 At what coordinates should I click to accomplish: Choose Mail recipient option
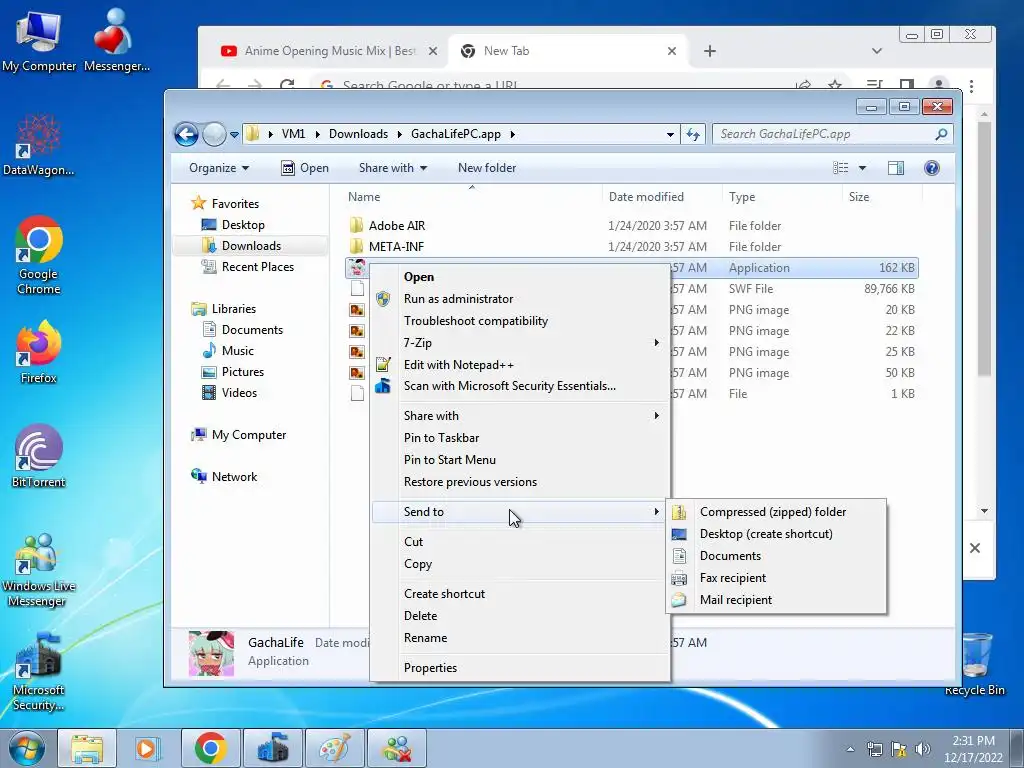pyautogui.click(x=776, y=600)
